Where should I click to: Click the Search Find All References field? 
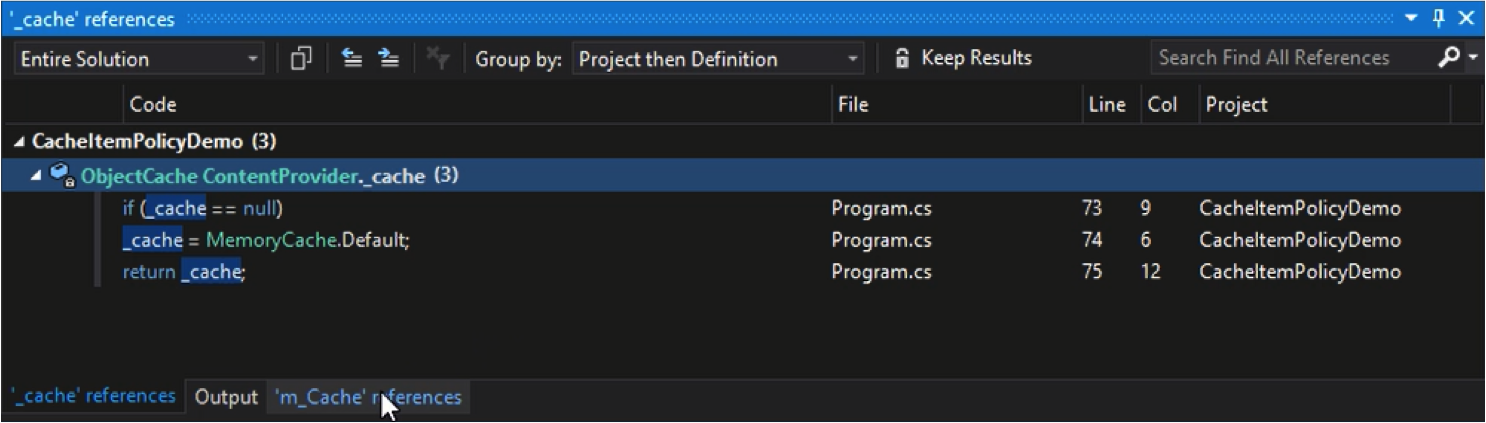1292,58
